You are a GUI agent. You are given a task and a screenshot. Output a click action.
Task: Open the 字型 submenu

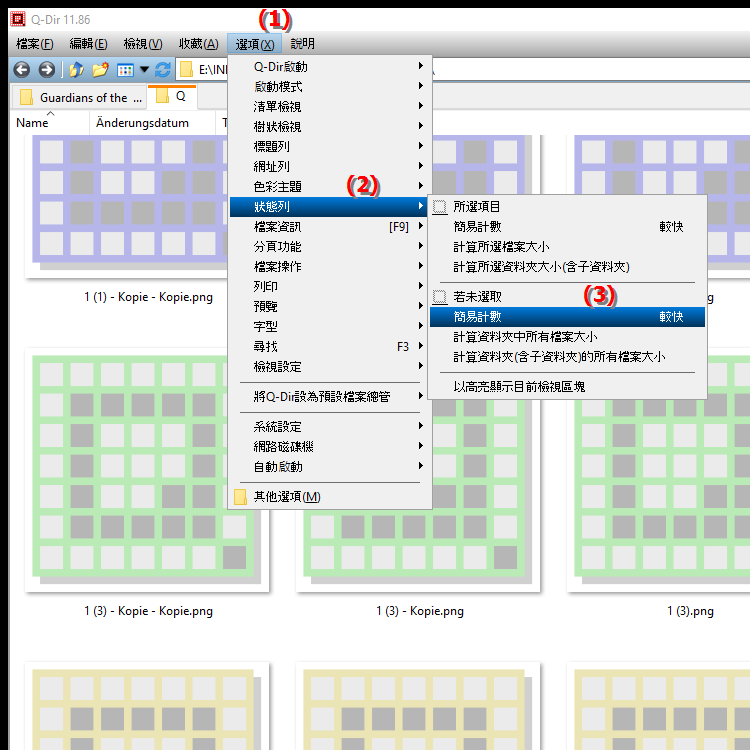tap(330, 327)
